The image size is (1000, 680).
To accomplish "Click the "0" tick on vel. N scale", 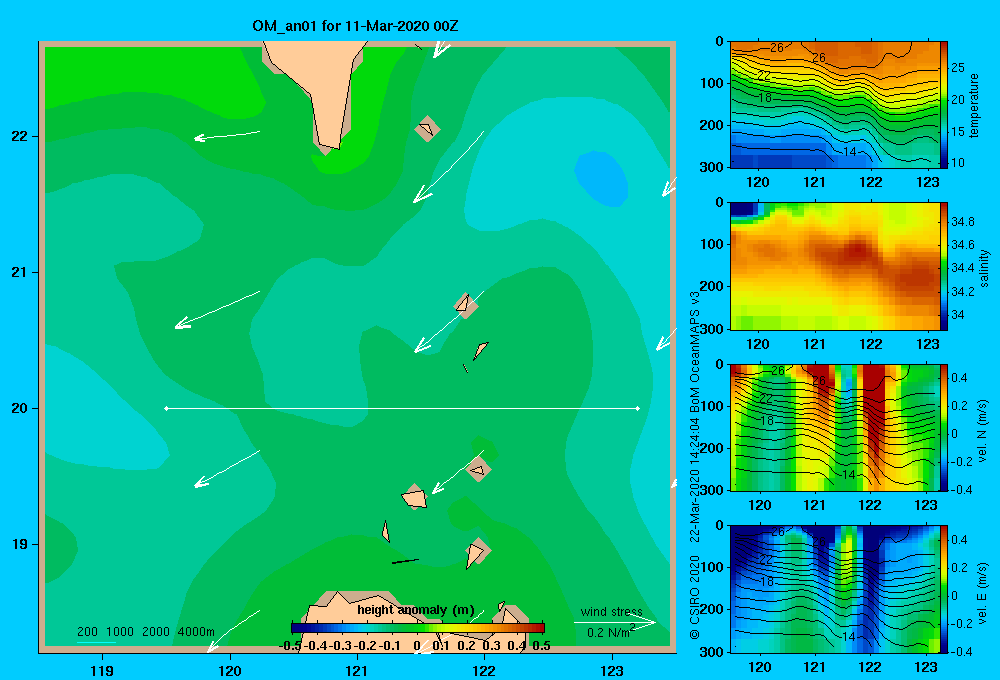I will coord(954,434).
